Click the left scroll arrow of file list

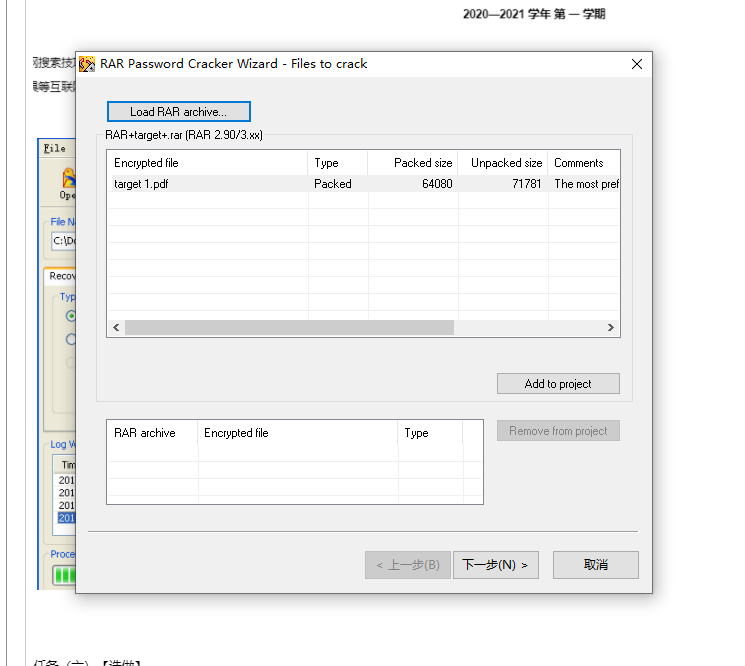pos(116,327)
